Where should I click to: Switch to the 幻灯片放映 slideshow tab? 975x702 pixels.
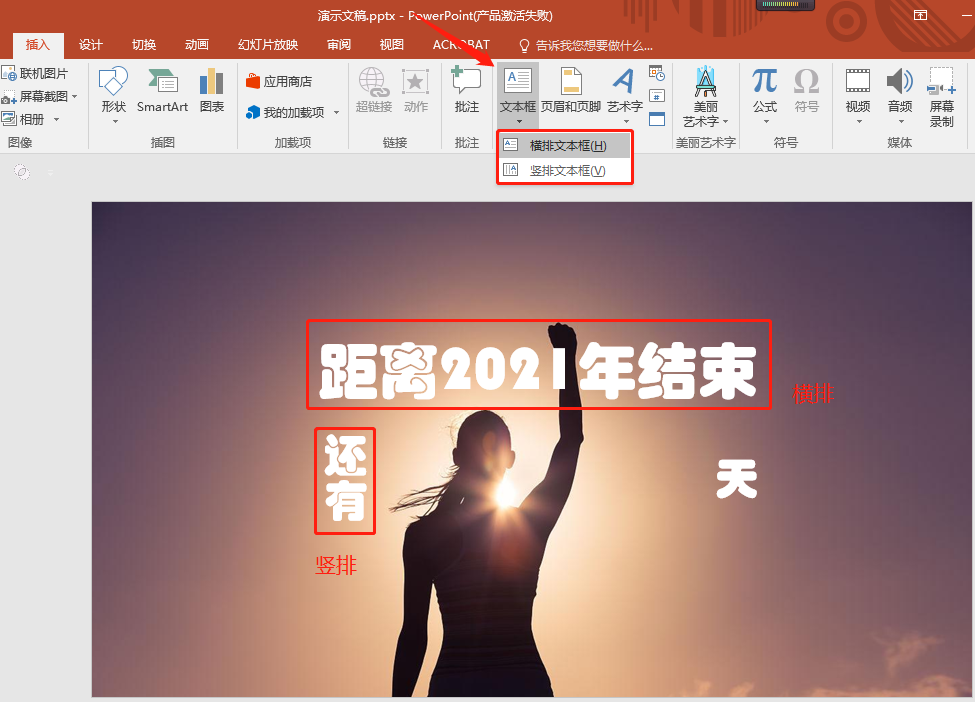pos(268,45)
